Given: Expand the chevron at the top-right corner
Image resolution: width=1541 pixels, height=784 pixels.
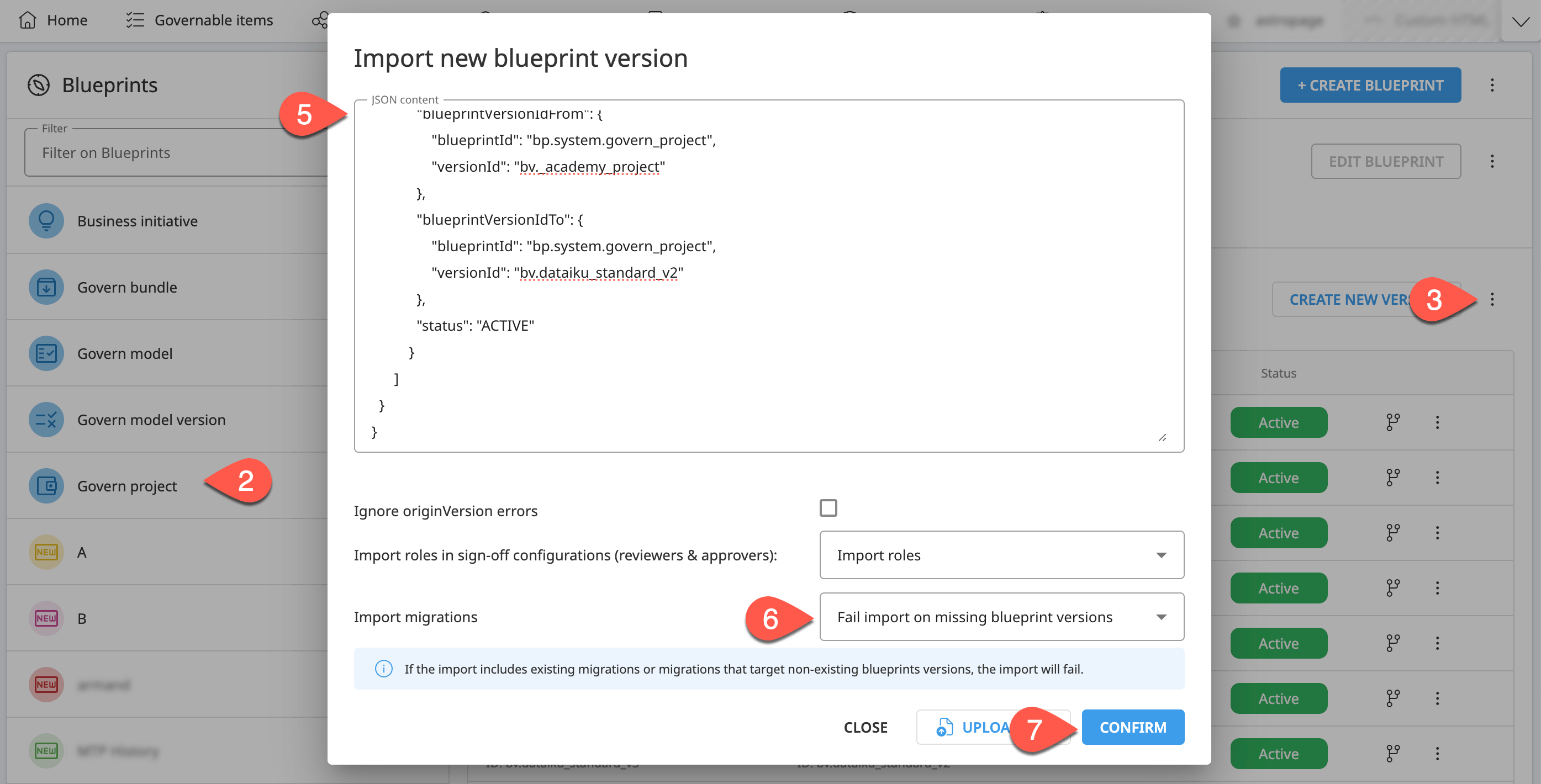Looking at the screenshot, I should 1521,21.
